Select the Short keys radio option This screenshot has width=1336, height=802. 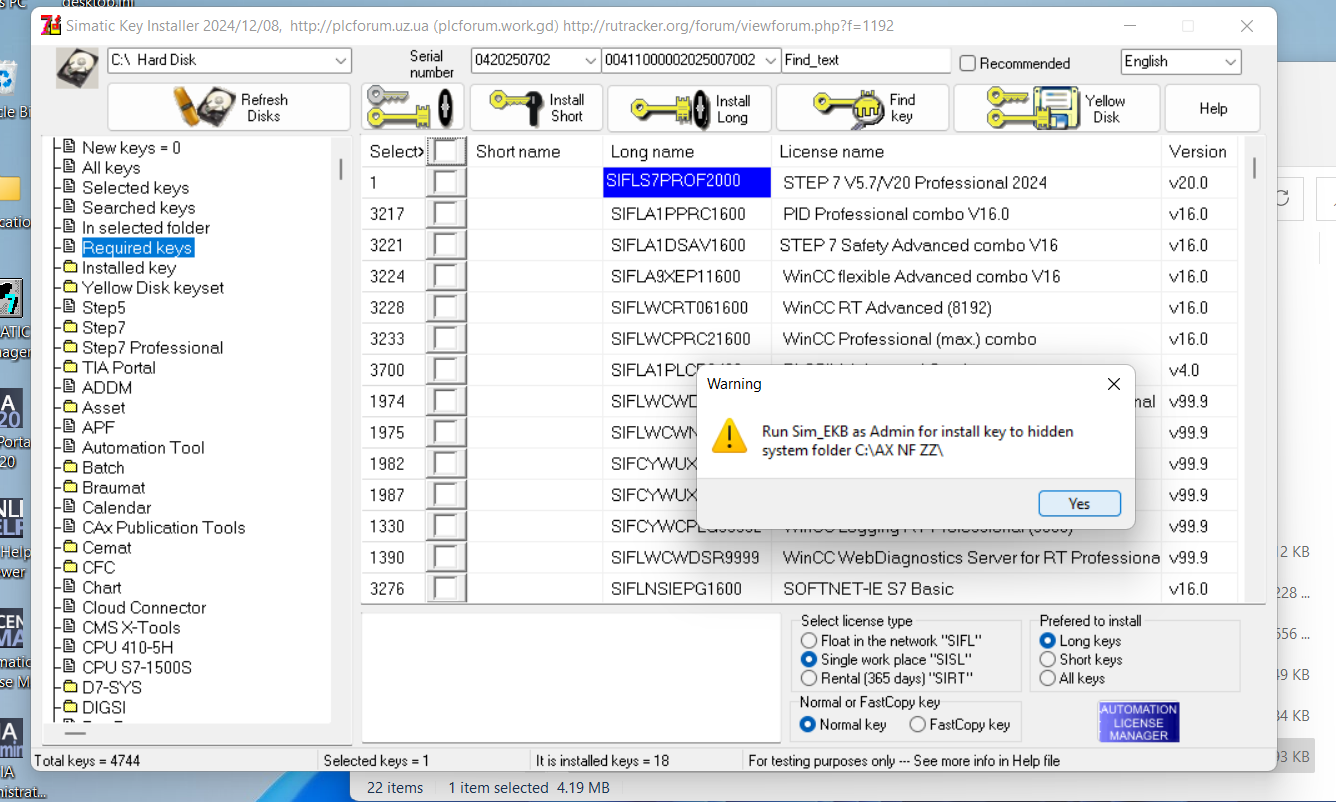1048,659
